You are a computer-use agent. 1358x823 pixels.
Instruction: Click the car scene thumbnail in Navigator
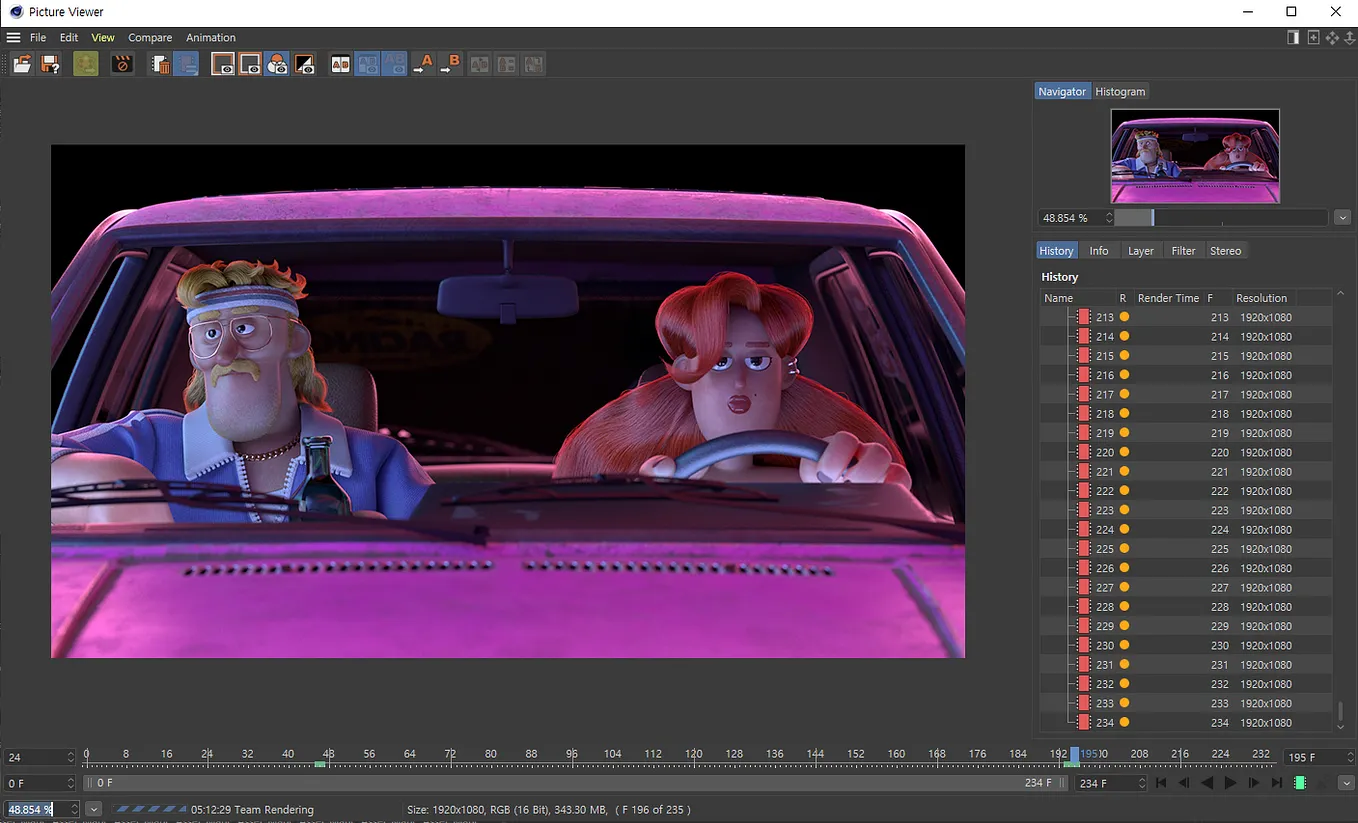(1195, 156)
